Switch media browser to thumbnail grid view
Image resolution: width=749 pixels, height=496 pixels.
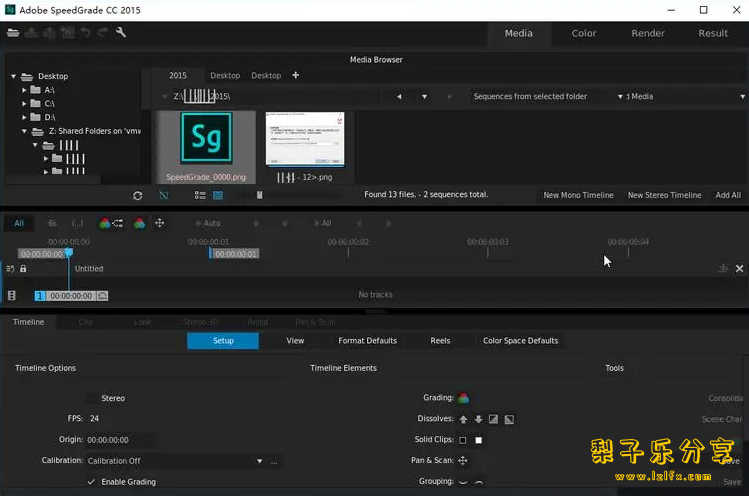[218, 195]
